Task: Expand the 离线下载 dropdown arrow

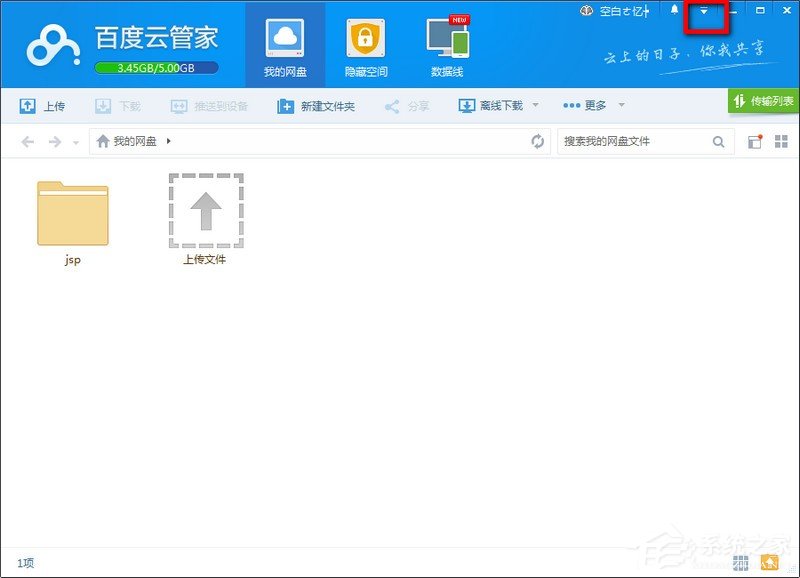Action: point(534,105)
